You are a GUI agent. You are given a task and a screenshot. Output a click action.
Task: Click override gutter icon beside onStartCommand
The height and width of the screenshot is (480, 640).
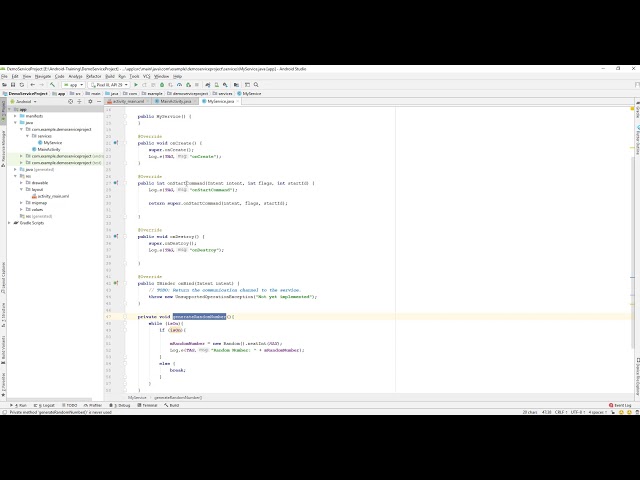point(116,183)
